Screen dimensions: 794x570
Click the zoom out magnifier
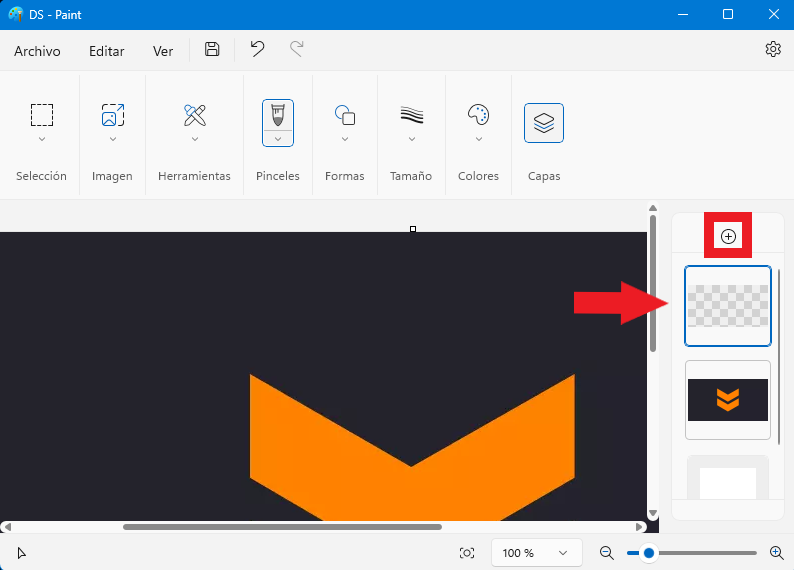tap(607, 553)
